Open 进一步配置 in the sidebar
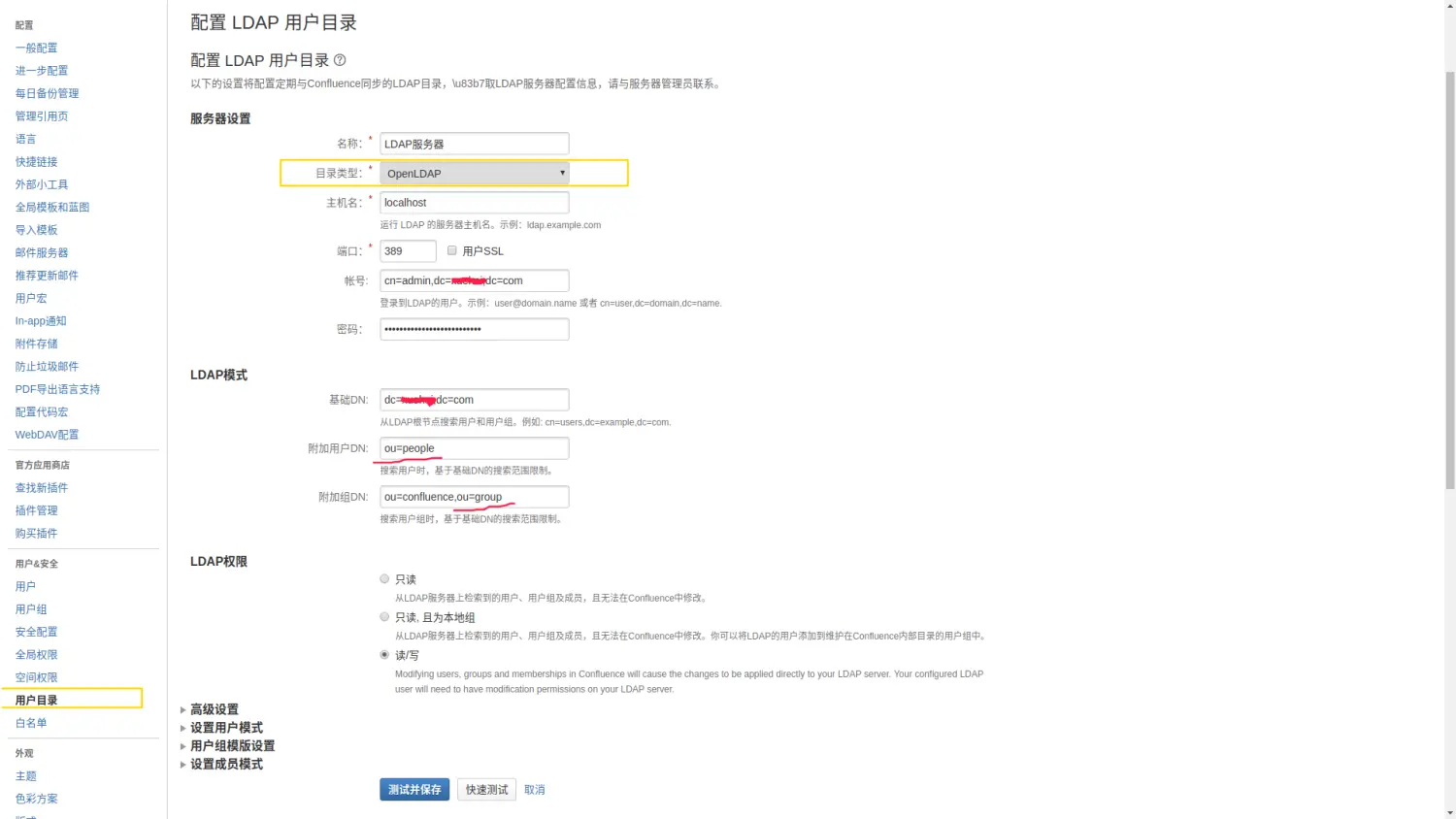 42,71
